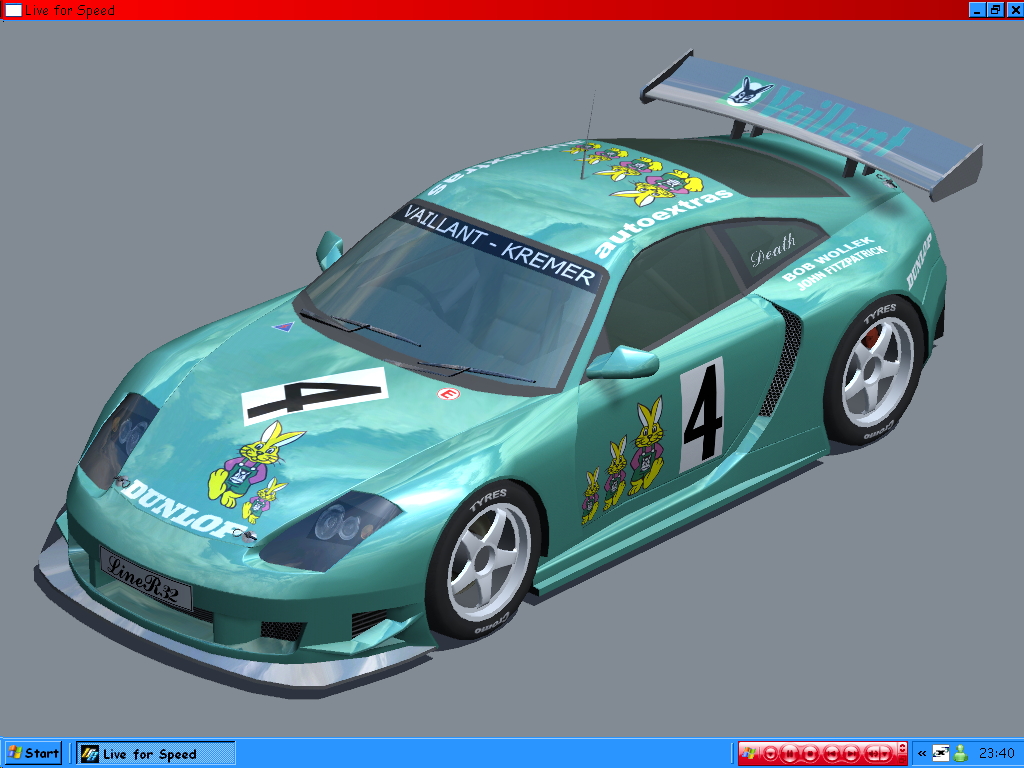Select Live for Speed taskbar button
The height and width of the screenshot is (768, 1024).
[155, 754]
